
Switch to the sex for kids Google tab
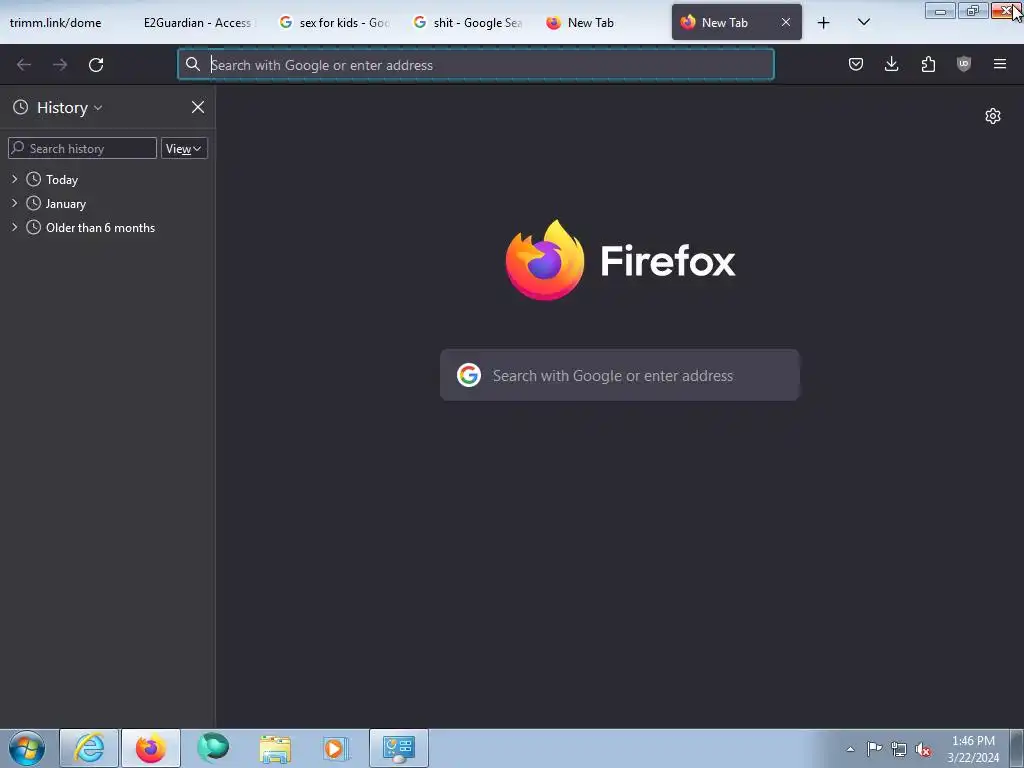[334, 23]
